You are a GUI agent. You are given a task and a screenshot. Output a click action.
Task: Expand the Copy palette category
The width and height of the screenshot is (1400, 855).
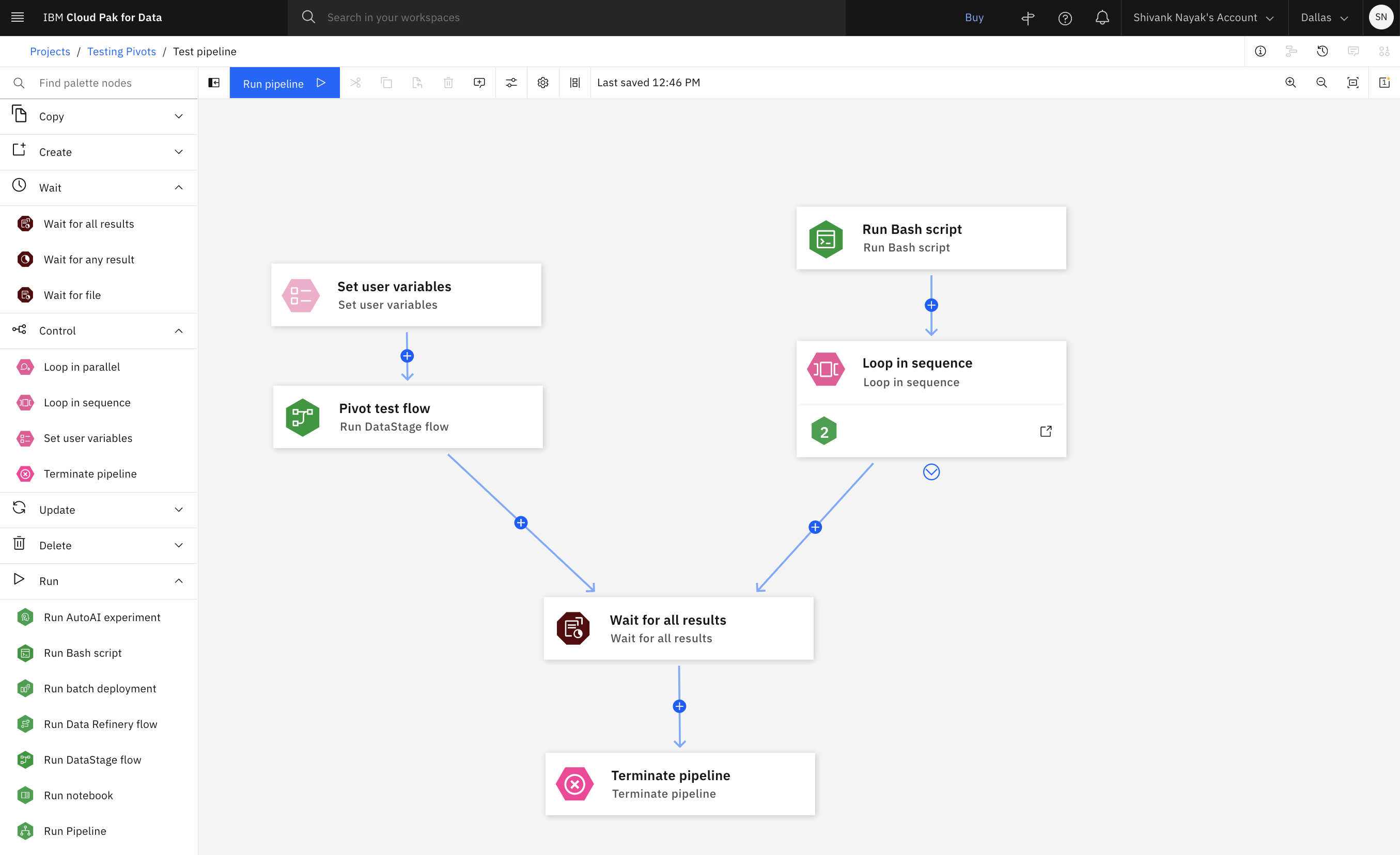99,116
